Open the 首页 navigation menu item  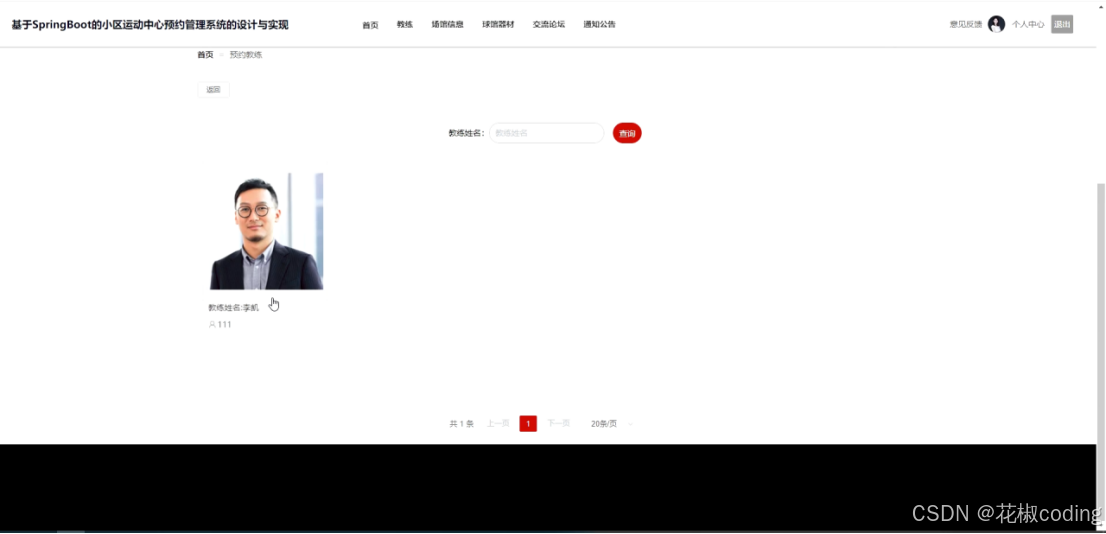(370, 25)
